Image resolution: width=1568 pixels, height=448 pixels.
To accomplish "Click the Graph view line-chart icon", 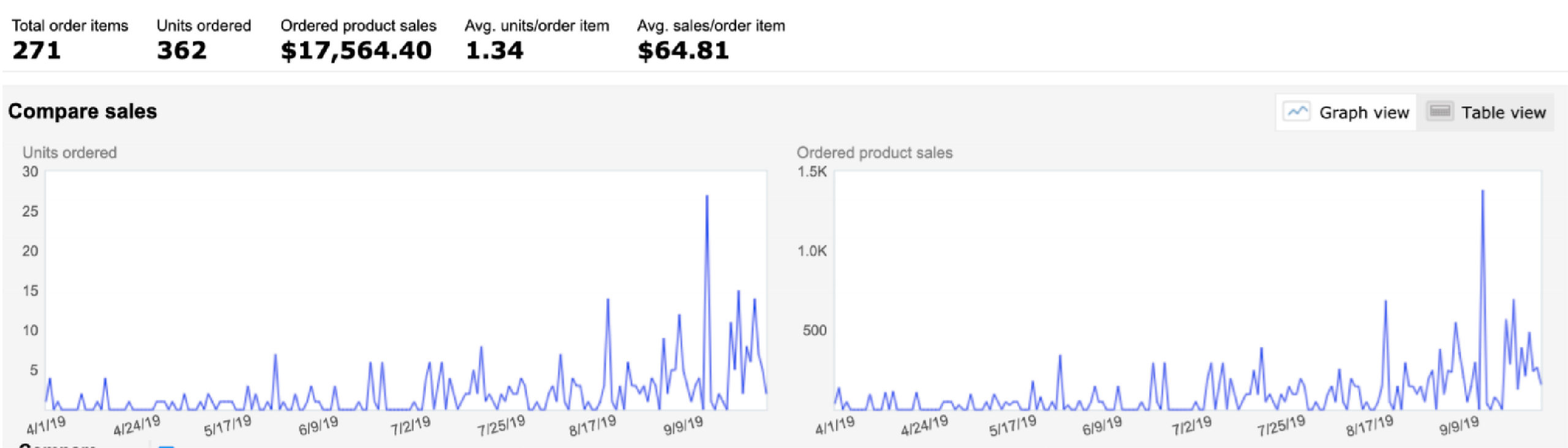I will (1296, 112).
